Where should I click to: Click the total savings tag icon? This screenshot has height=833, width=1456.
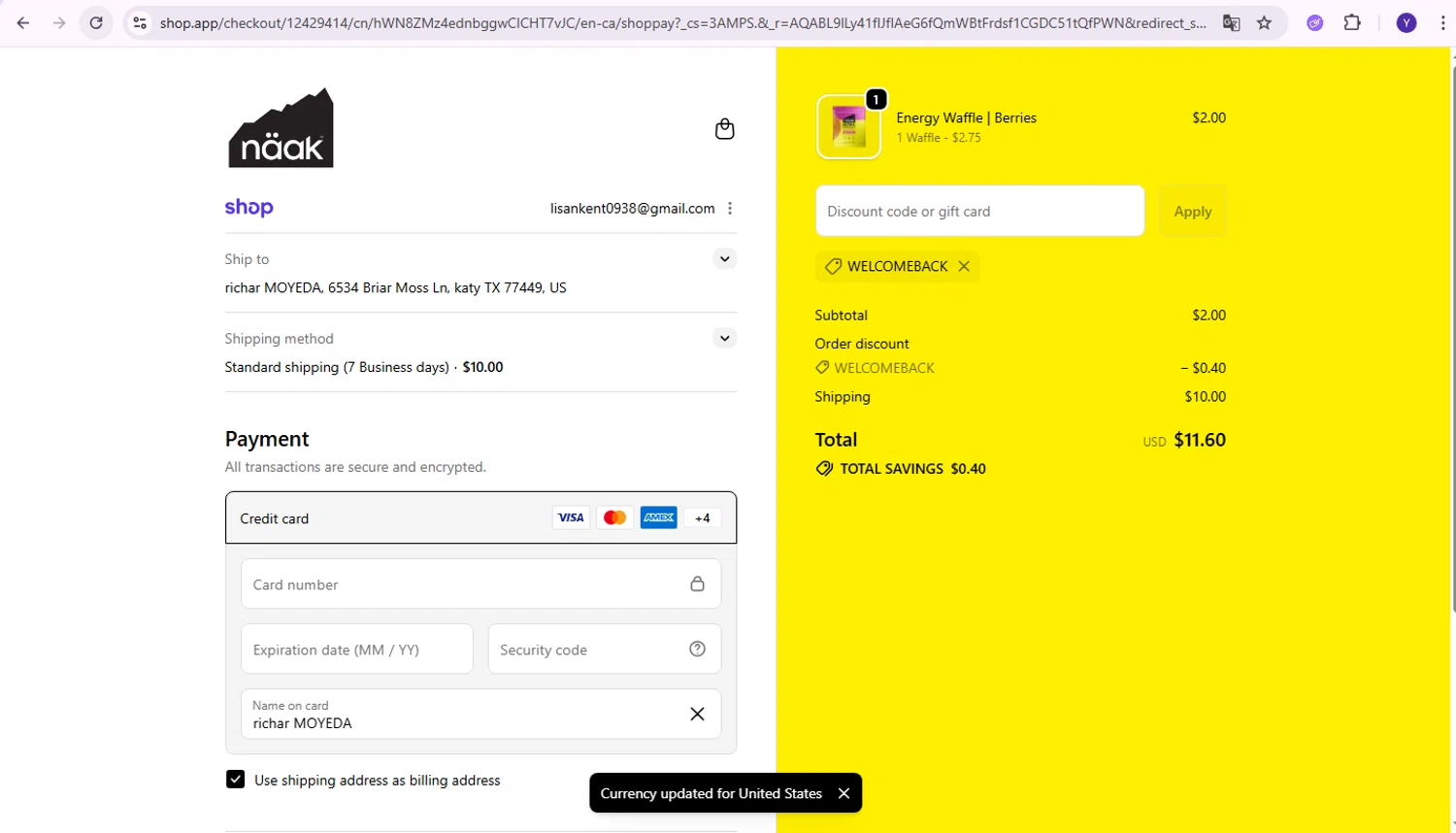[x=824, y=468]
